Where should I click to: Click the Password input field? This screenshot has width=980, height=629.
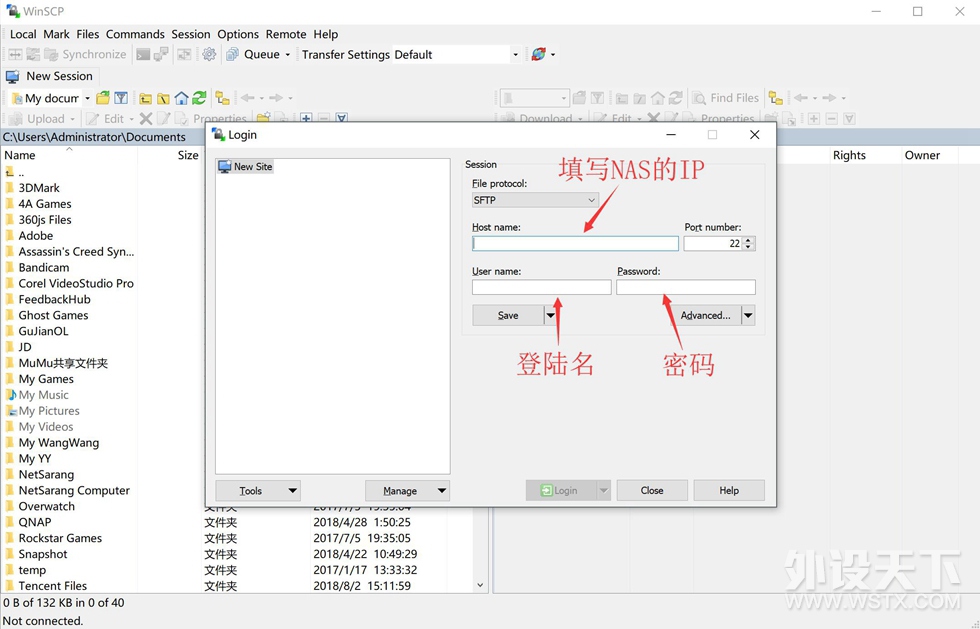(686, 287)
